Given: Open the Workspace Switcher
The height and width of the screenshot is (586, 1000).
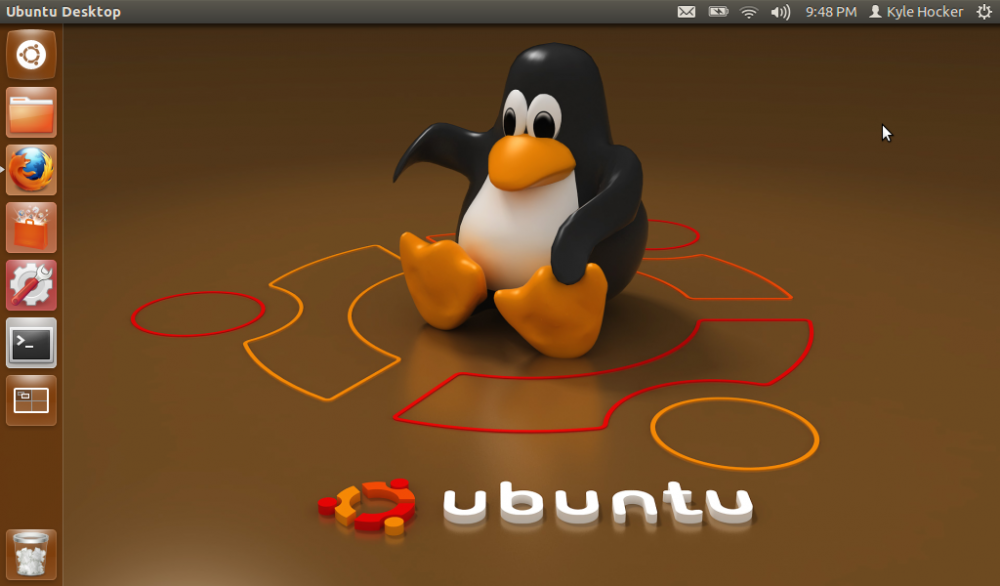Looking at the screenshot, I should [x=31, y=400].
